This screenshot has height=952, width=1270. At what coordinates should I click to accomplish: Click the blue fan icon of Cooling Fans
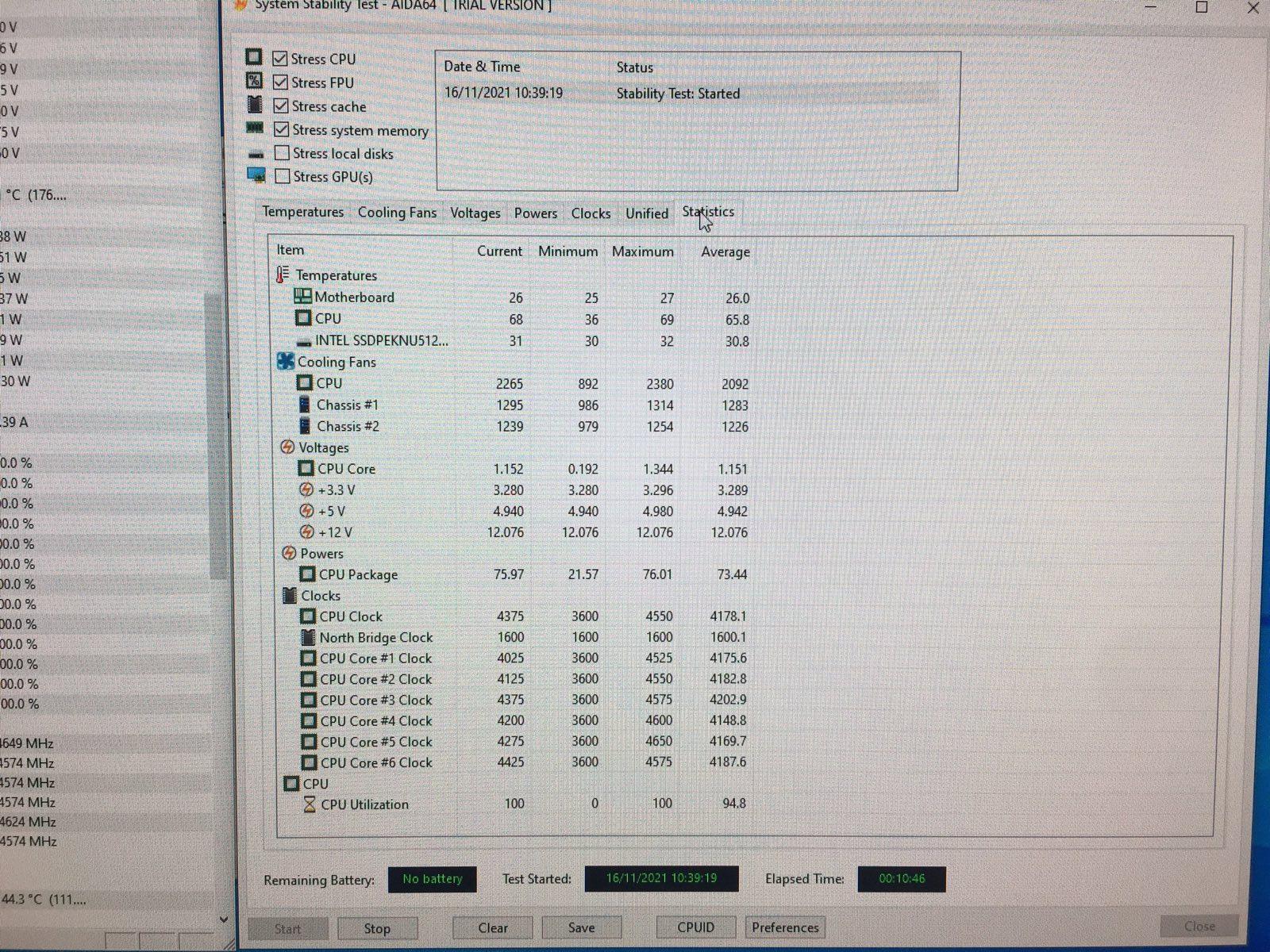[286, 362]
